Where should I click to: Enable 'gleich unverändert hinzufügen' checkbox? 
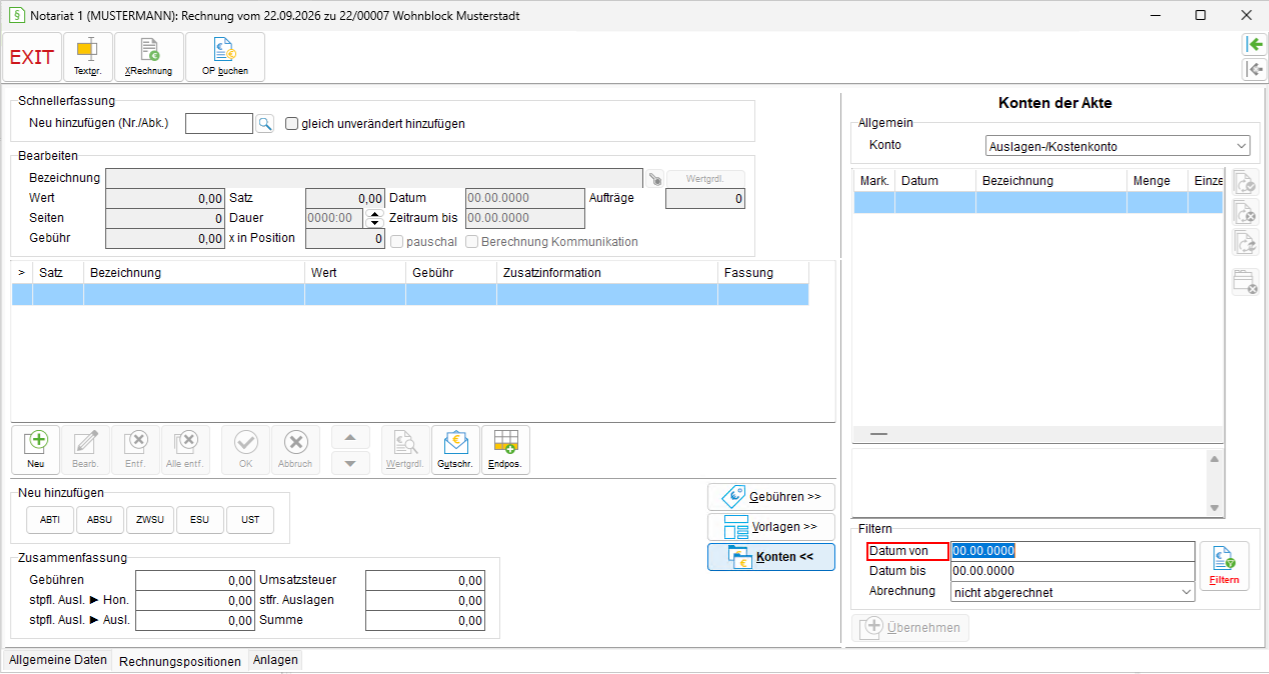tap(293, 124)
